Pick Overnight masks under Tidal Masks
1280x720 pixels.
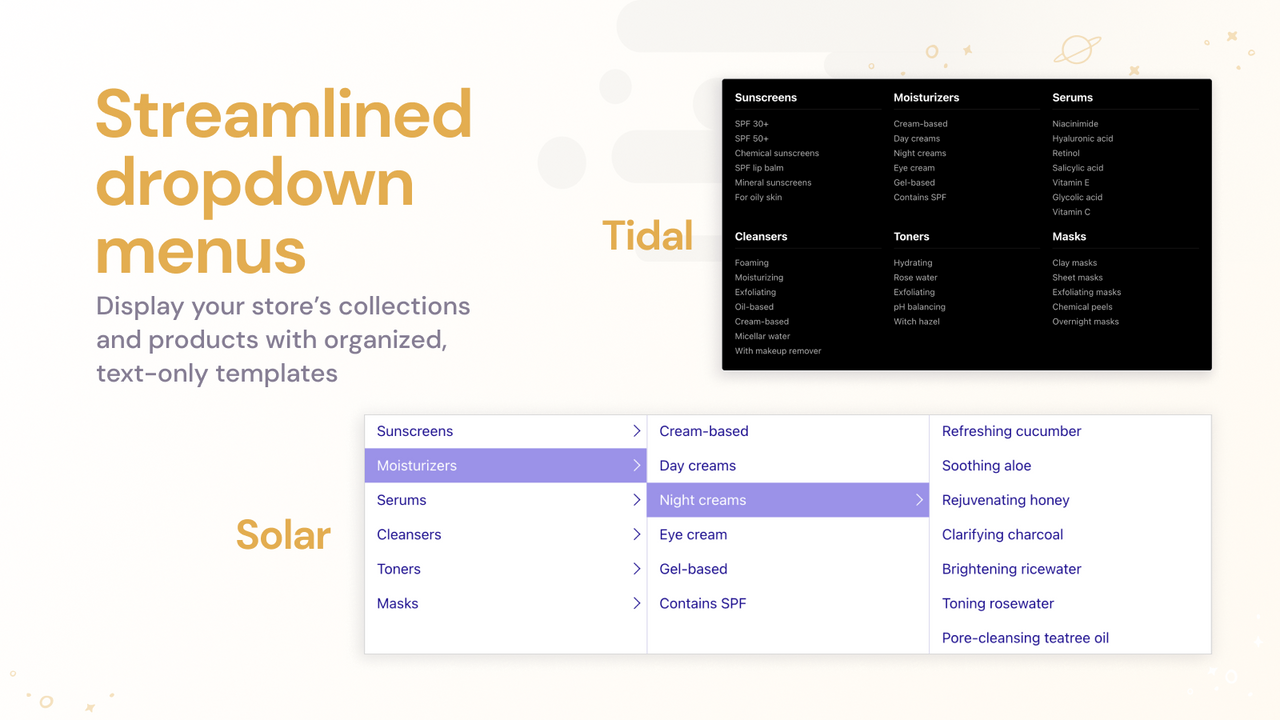coord(1085,322)
